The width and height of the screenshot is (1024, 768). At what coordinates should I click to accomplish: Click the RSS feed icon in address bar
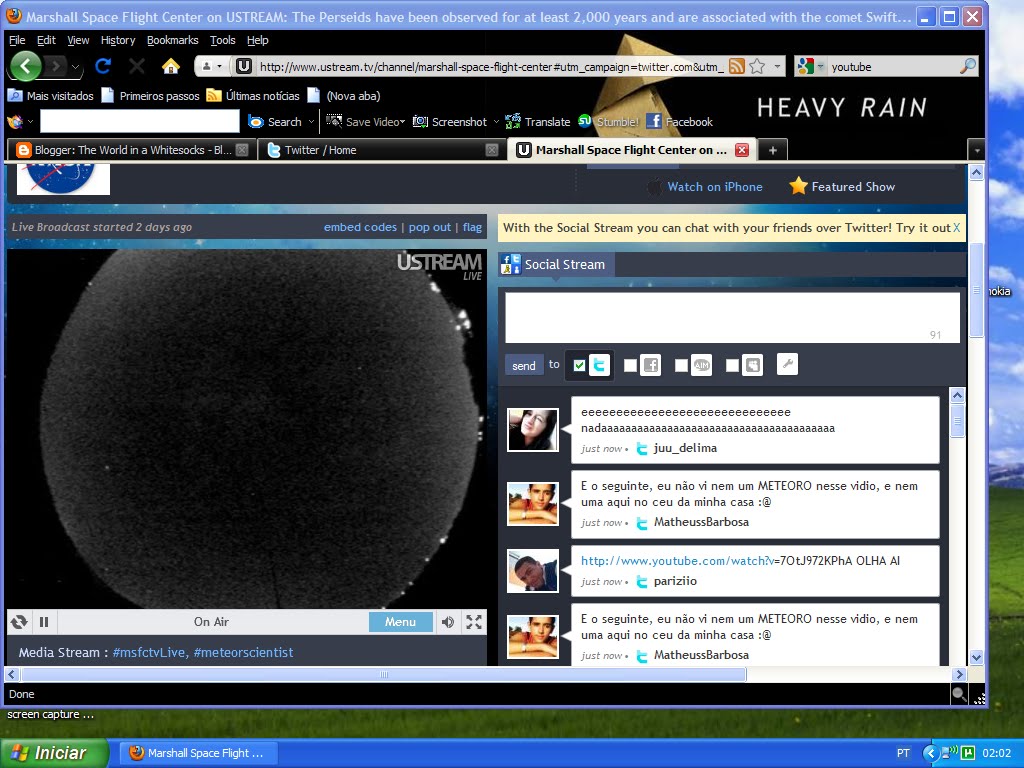pyautogui.click(x=737, y=66)
